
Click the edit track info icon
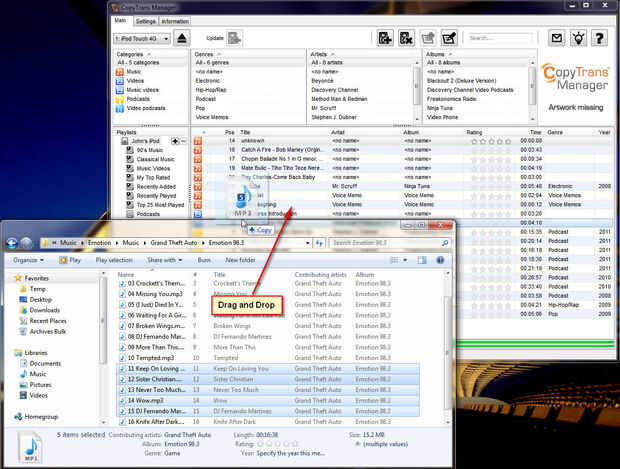449,38
